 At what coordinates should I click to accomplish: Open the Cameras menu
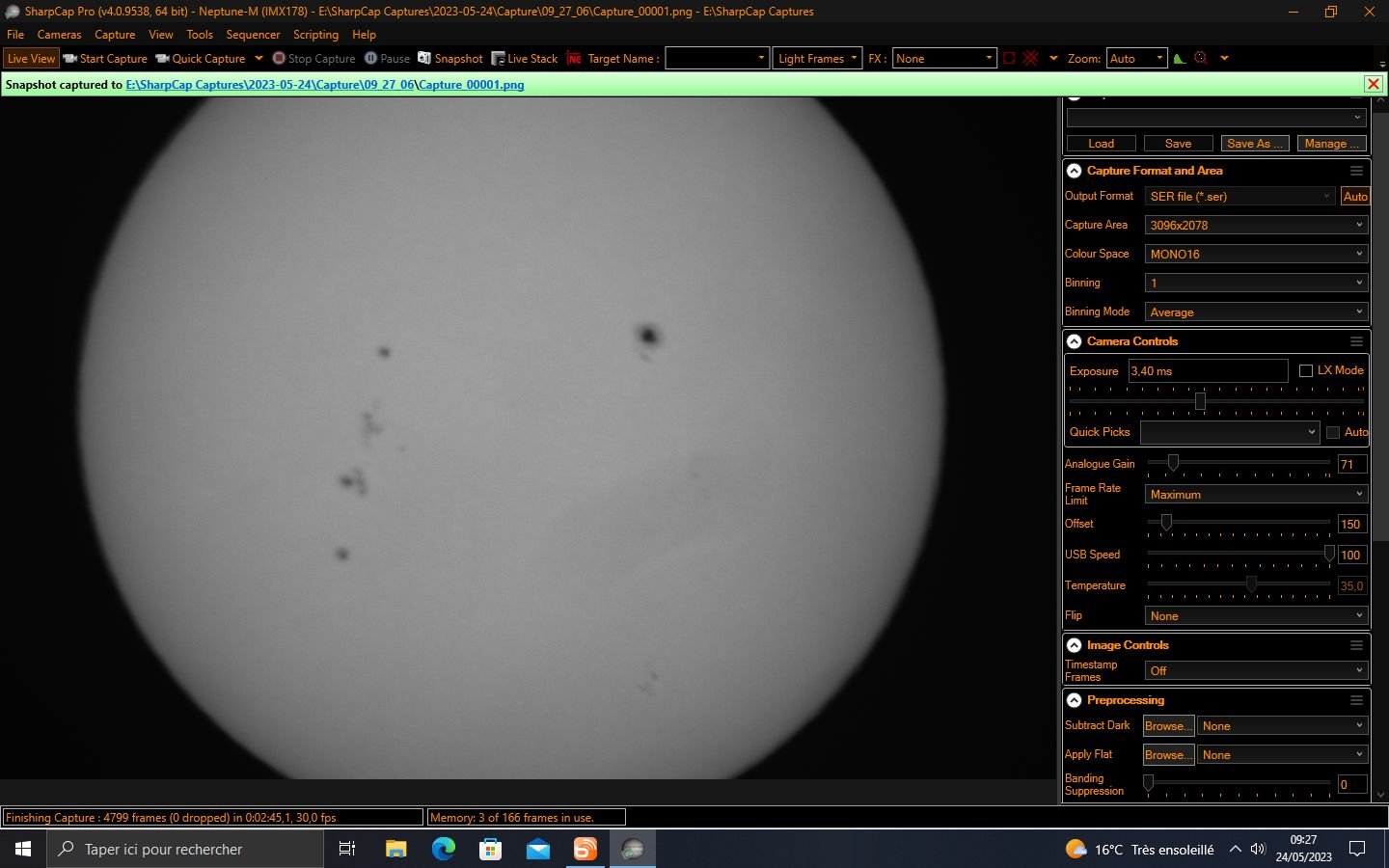point(59,35)
